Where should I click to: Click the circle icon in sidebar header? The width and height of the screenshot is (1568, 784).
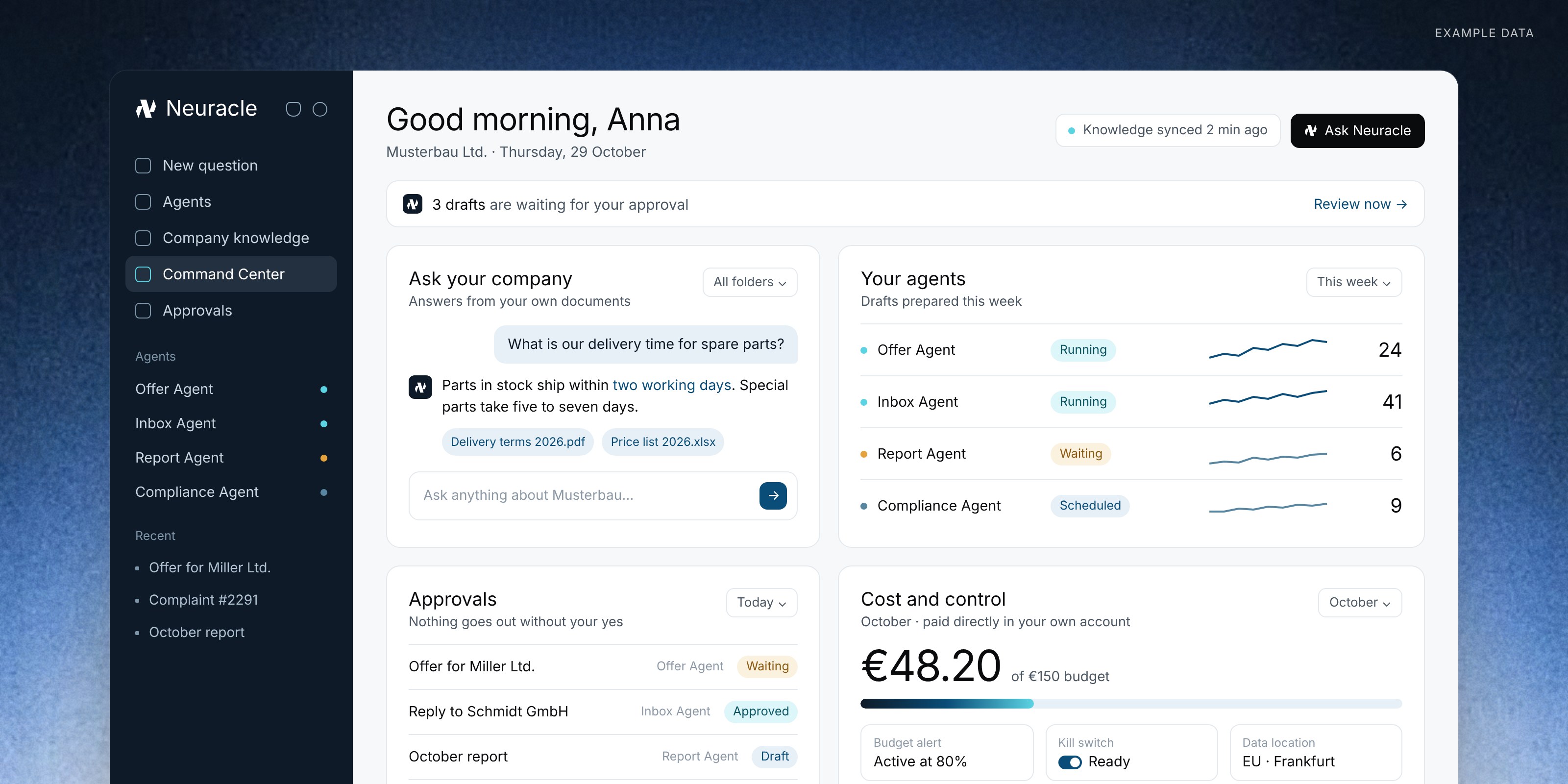pyautogui.click(x=320, y=109)
